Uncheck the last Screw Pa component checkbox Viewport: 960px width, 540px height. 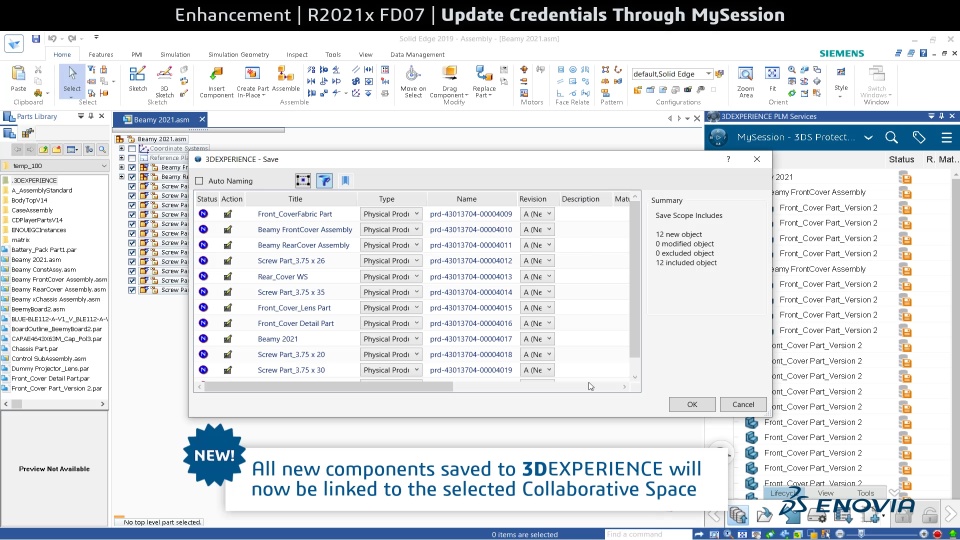pos(132,290)
